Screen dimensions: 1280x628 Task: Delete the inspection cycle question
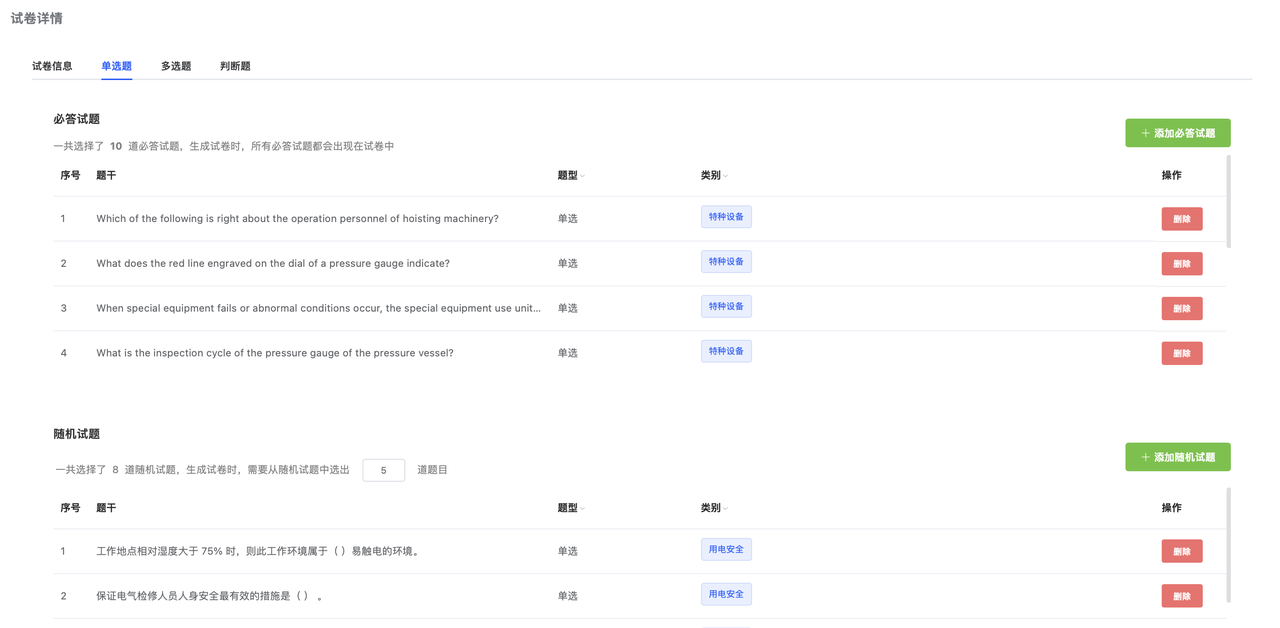tap(1181, 353)
